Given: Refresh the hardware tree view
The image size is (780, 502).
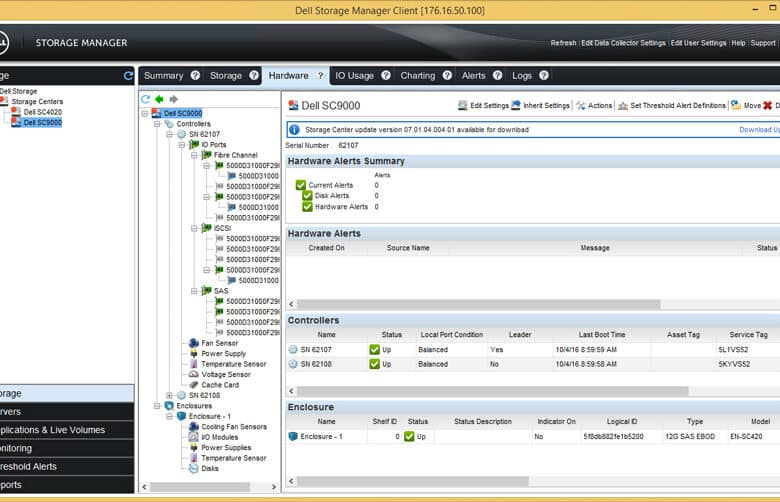Looking at the screenshot, I should coord(145,100).
